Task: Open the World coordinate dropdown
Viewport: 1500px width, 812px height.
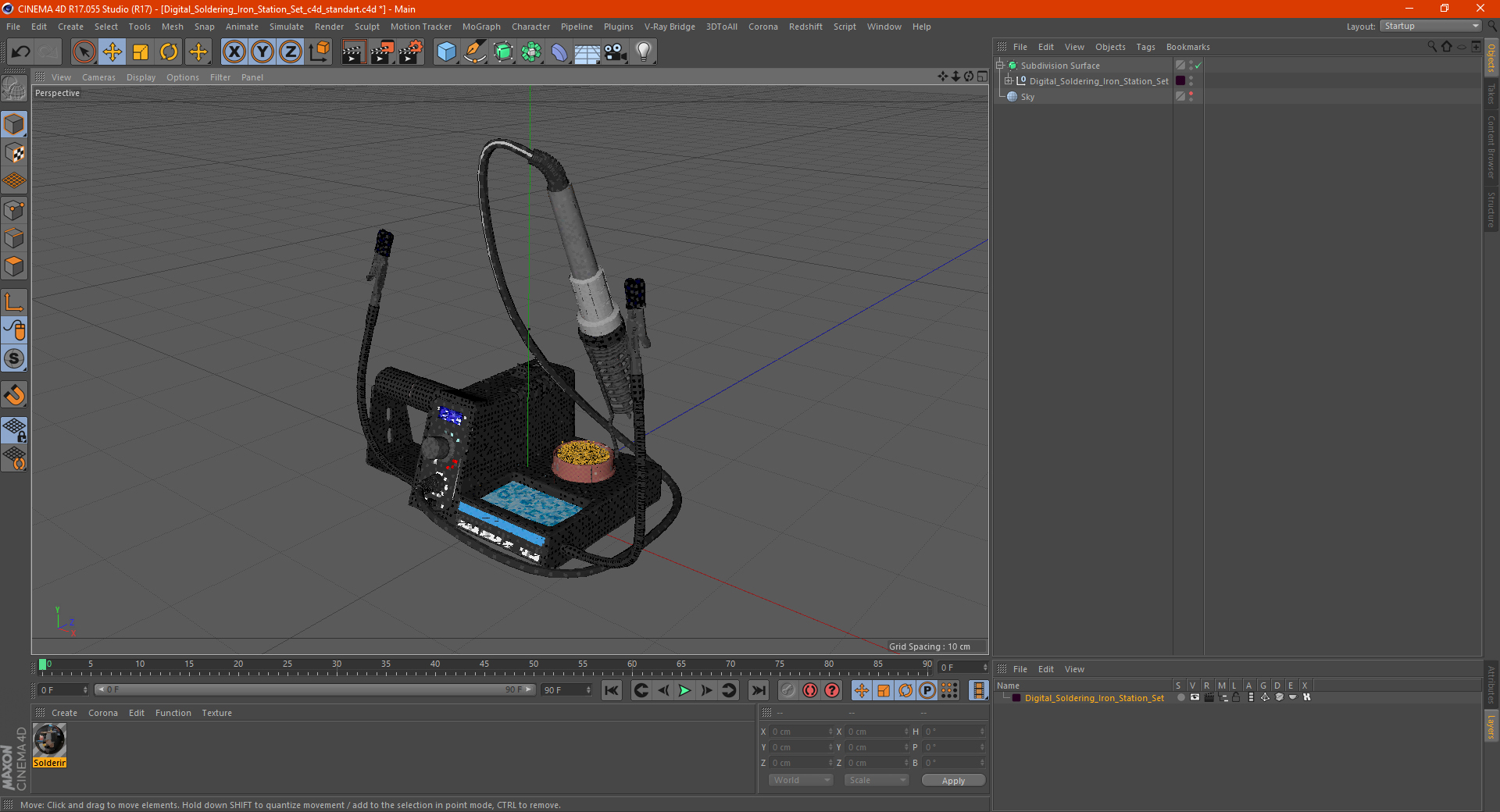Action: (x=801, y=780)
